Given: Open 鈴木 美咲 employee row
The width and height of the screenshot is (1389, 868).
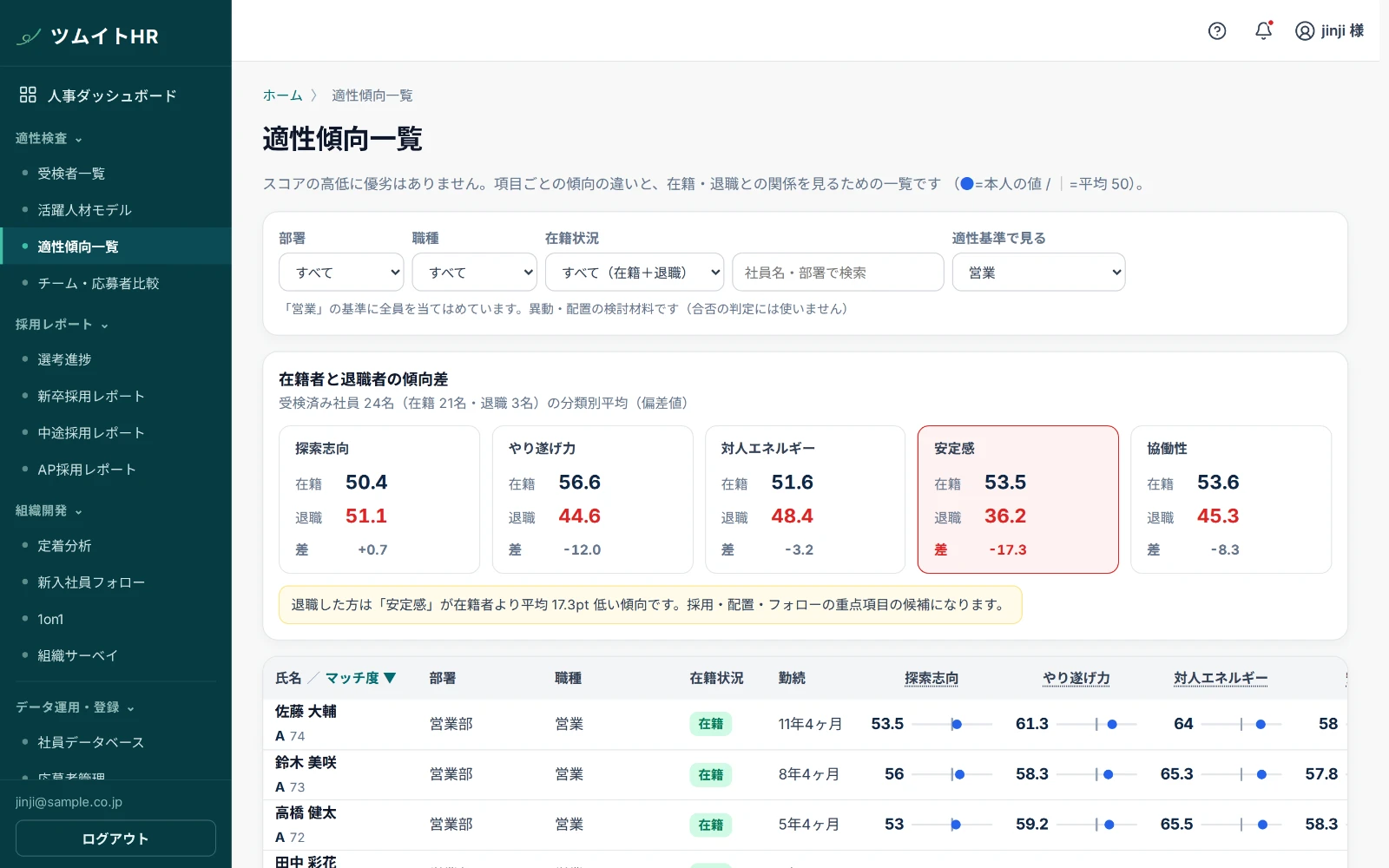Looking at the screenshot, I should [805, 774].
